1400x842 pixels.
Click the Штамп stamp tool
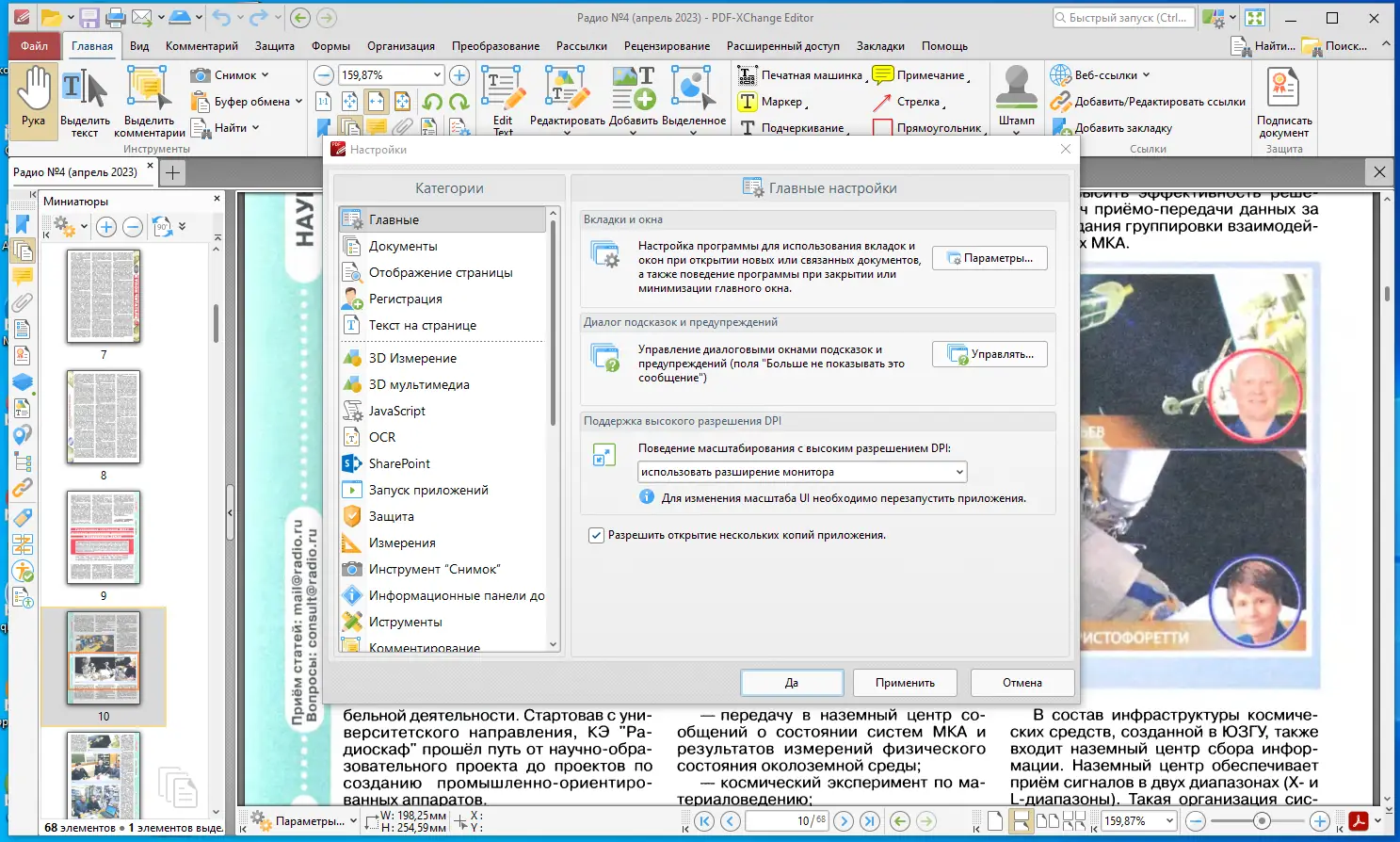(x=1017, y=98)
